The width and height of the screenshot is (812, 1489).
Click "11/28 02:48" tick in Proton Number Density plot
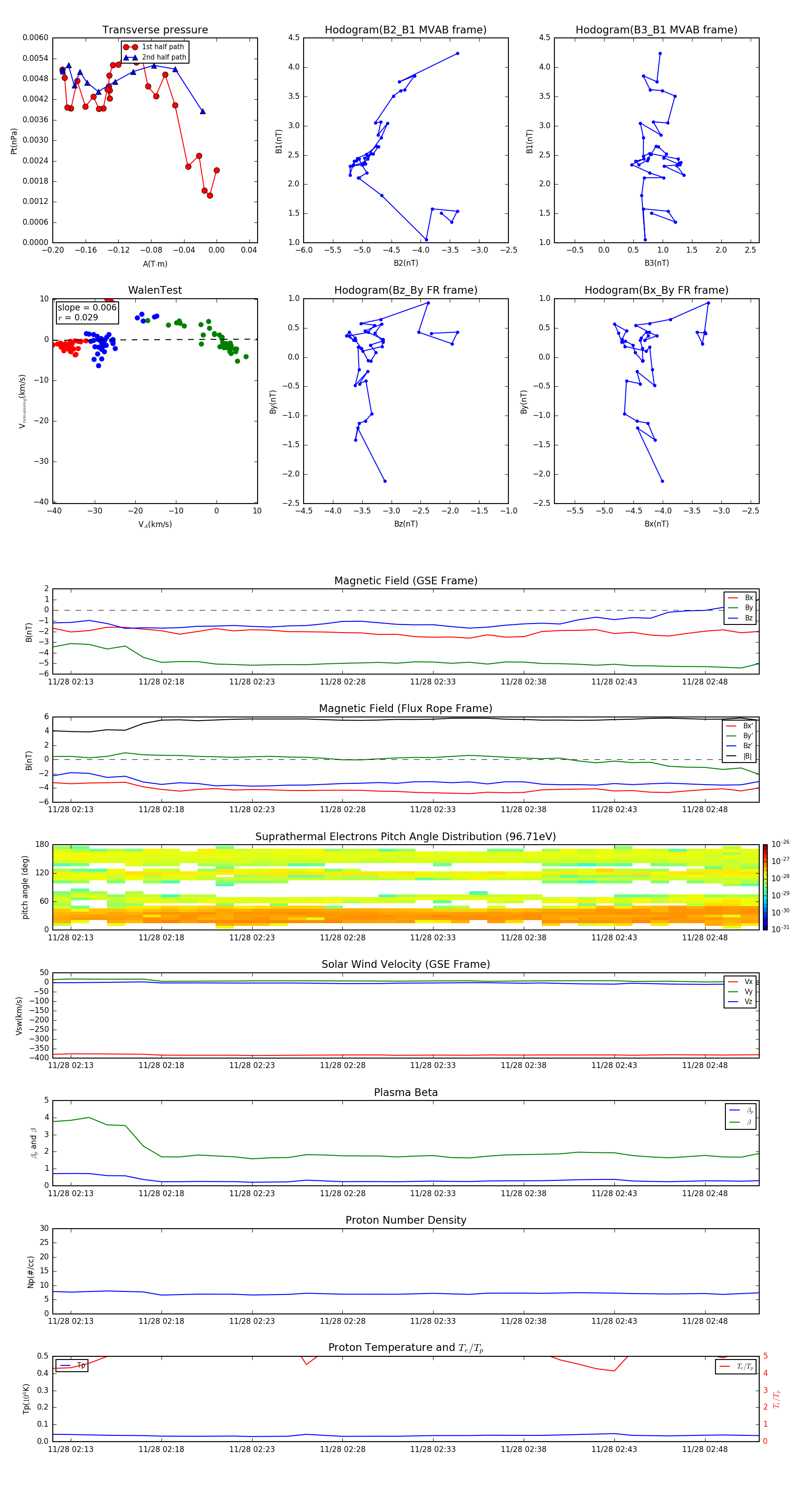pos(705,1321)
